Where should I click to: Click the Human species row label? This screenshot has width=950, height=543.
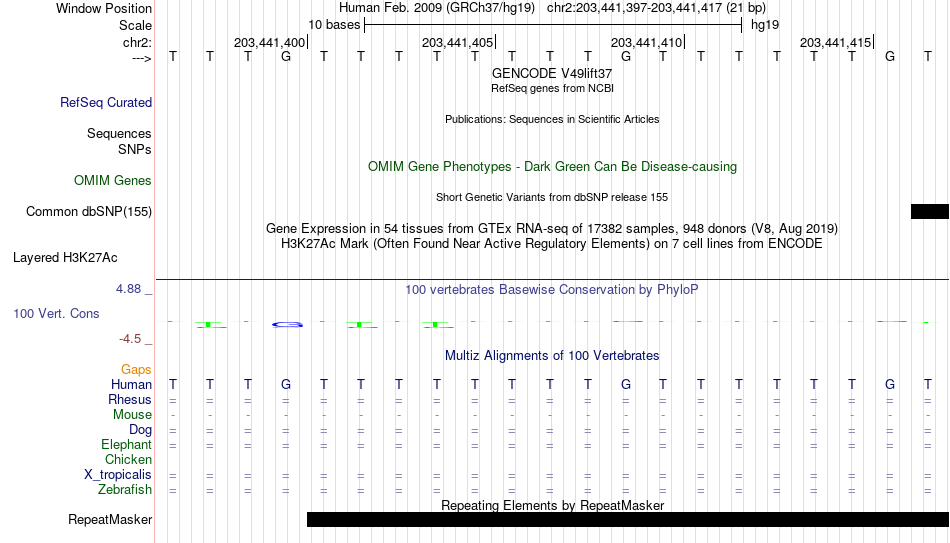131,385
